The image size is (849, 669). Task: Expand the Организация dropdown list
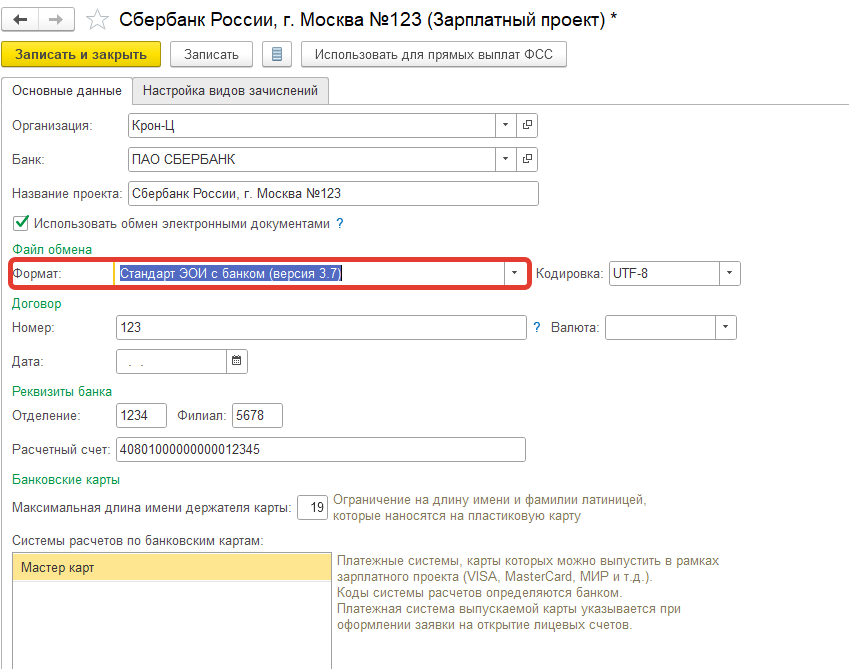click(506, 125)
